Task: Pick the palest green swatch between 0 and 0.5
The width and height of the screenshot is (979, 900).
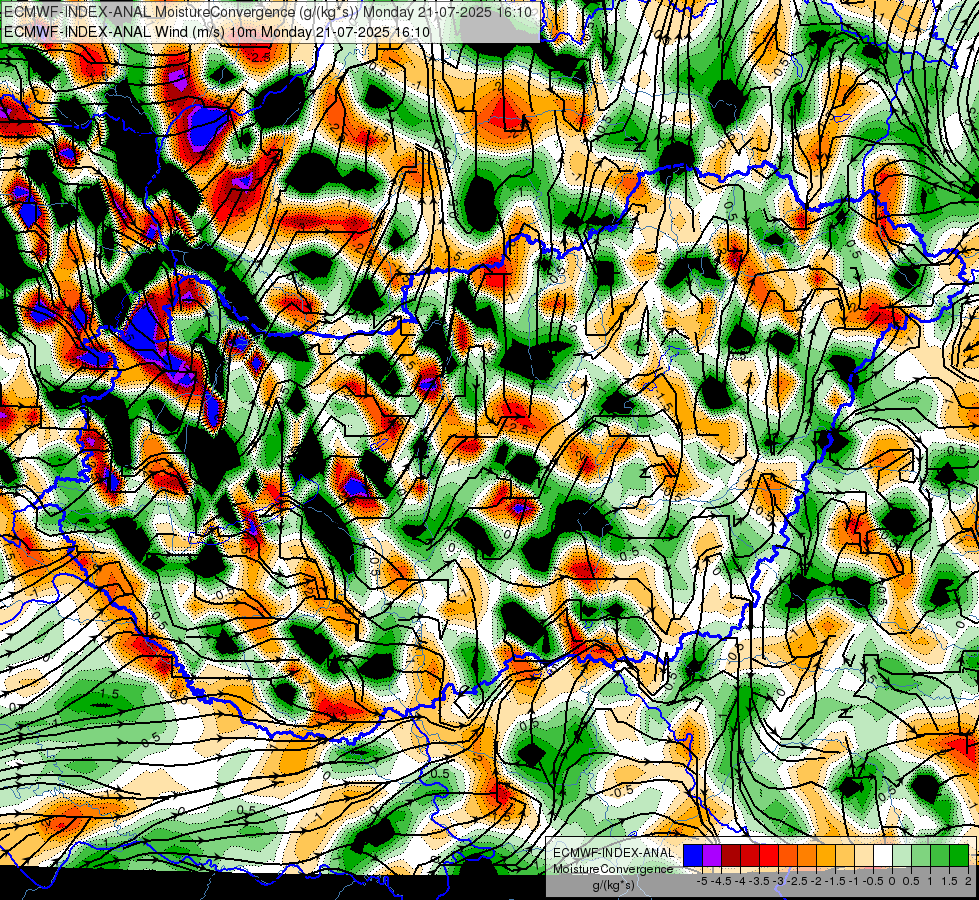Action: click(x=902, y=855)
